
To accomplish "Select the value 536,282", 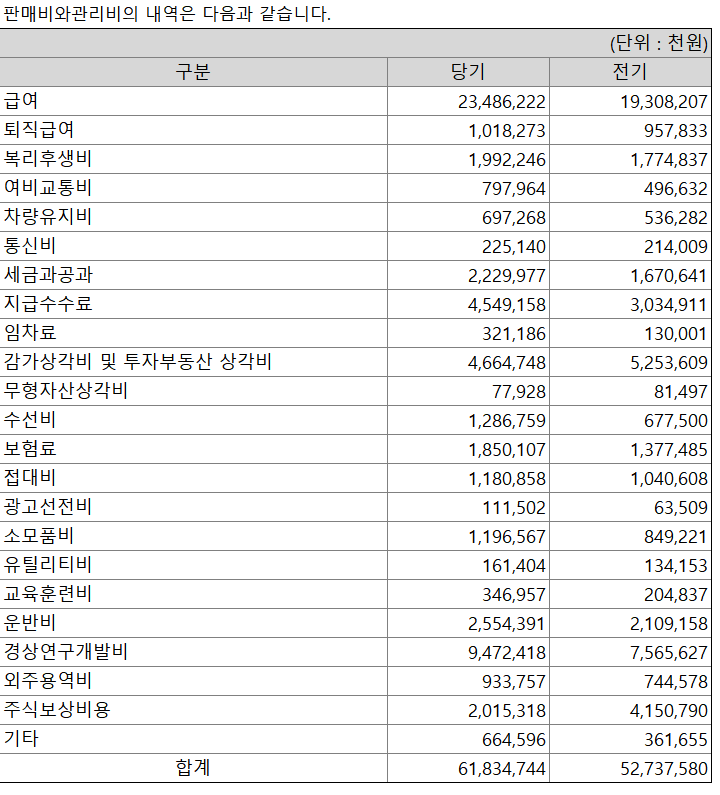I will pos(675,218).
